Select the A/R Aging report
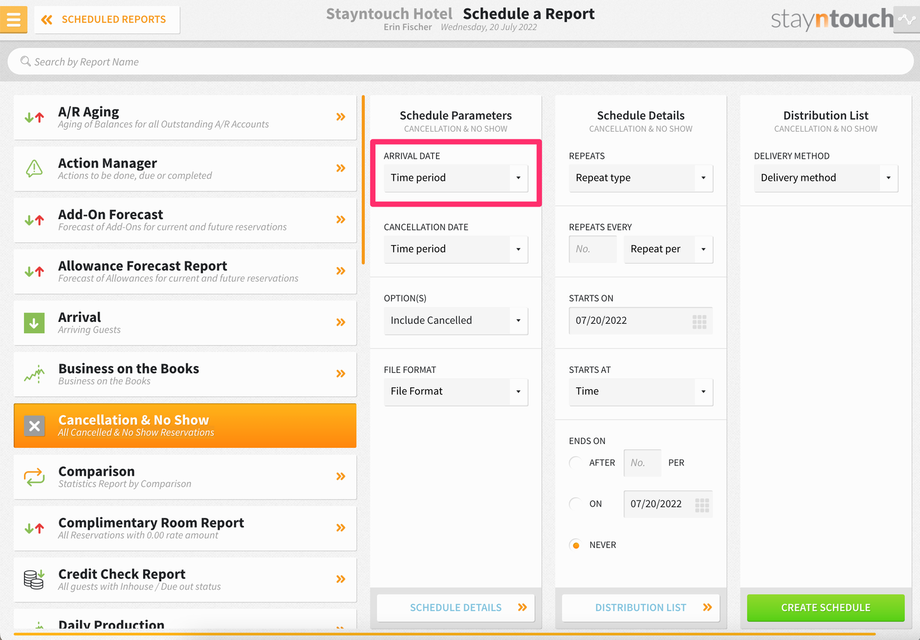This screenshot has height=640, width=920. 185,117
